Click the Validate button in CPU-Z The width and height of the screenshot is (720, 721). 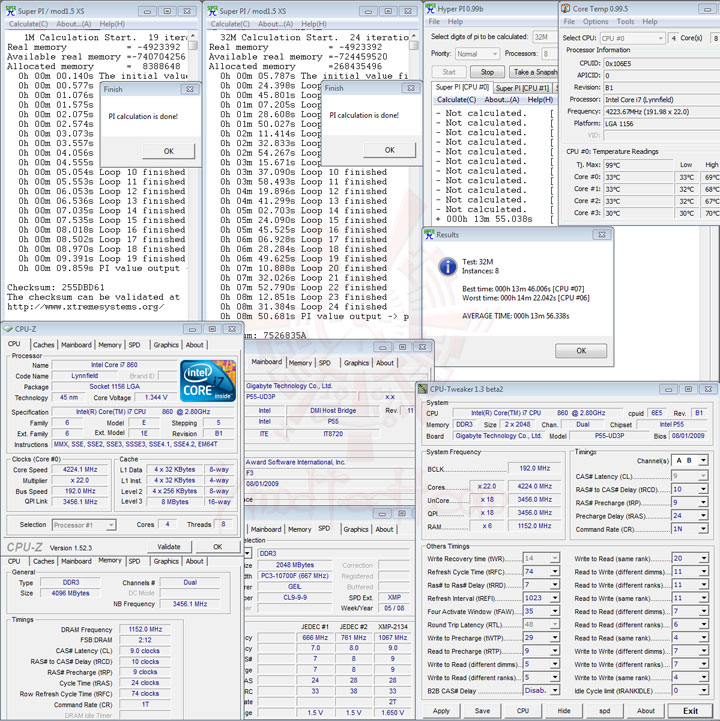tap(169, 547)
